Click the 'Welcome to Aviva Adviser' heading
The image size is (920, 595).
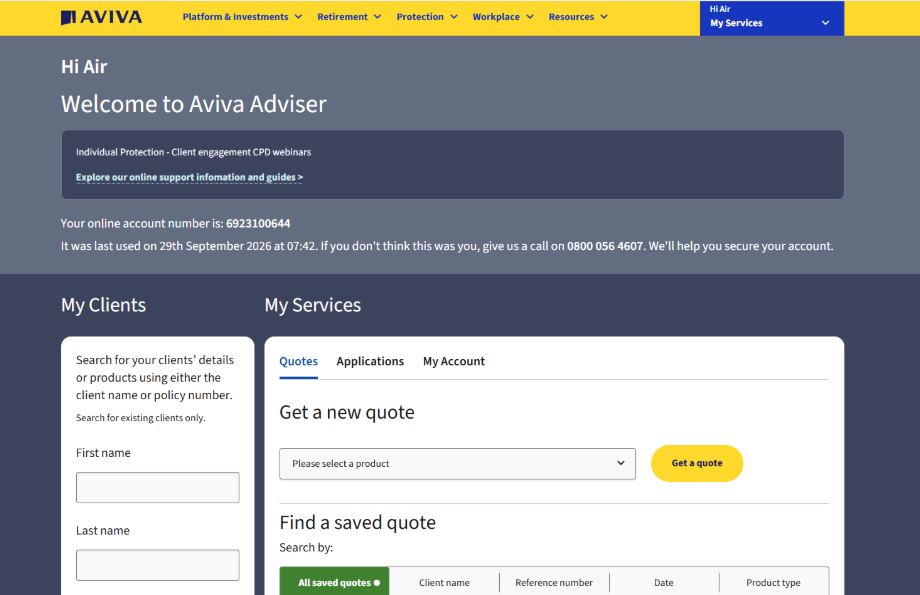(x=194, y=104)
